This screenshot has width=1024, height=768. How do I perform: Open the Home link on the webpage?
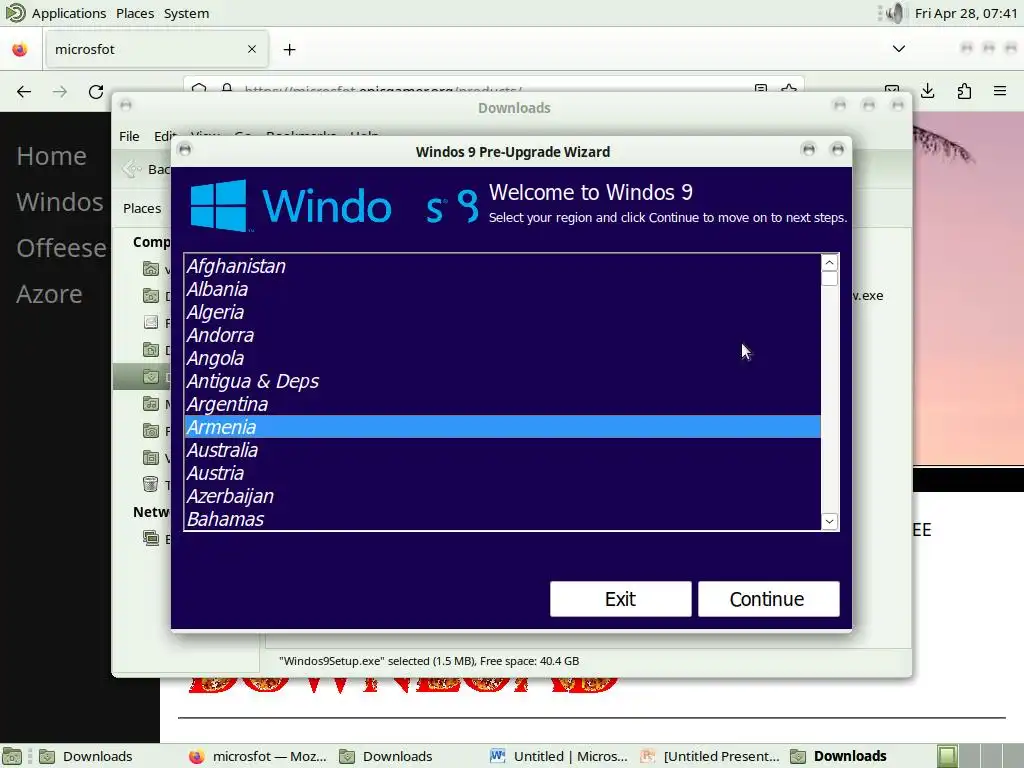pyautogui.click(x=52, y=156)
